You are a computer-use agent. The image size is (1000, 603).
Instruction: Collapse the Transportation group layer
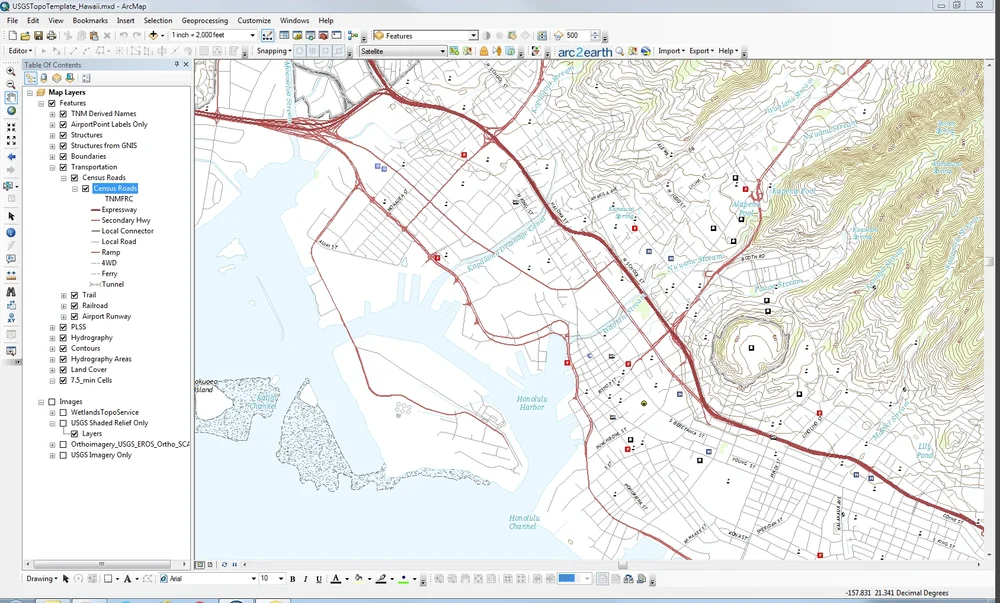[x=51, y=167]
